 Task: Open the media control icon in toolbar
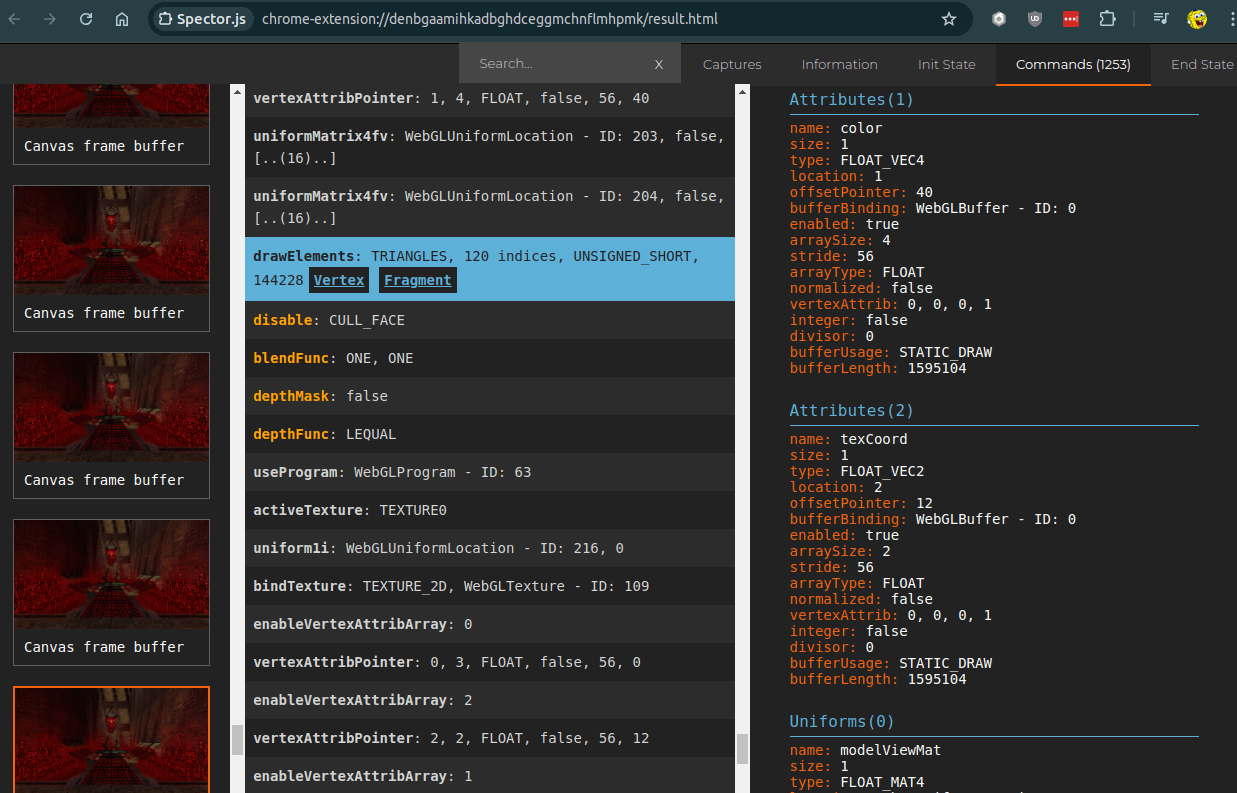(x=1160, y=19)
